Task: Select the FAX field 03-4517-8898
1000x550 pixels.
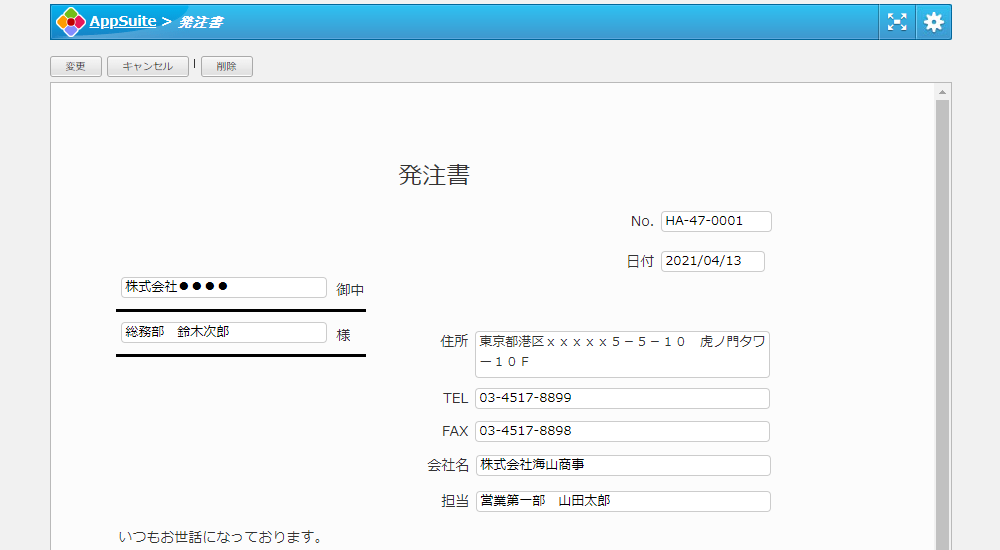Action: point(622,431)
